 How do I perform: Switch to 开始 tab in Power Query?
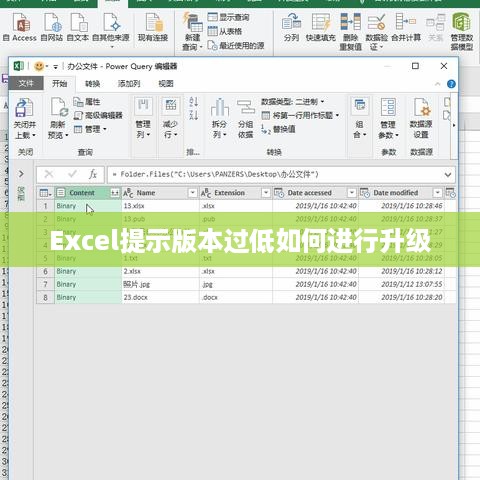[x=60, y=83]
